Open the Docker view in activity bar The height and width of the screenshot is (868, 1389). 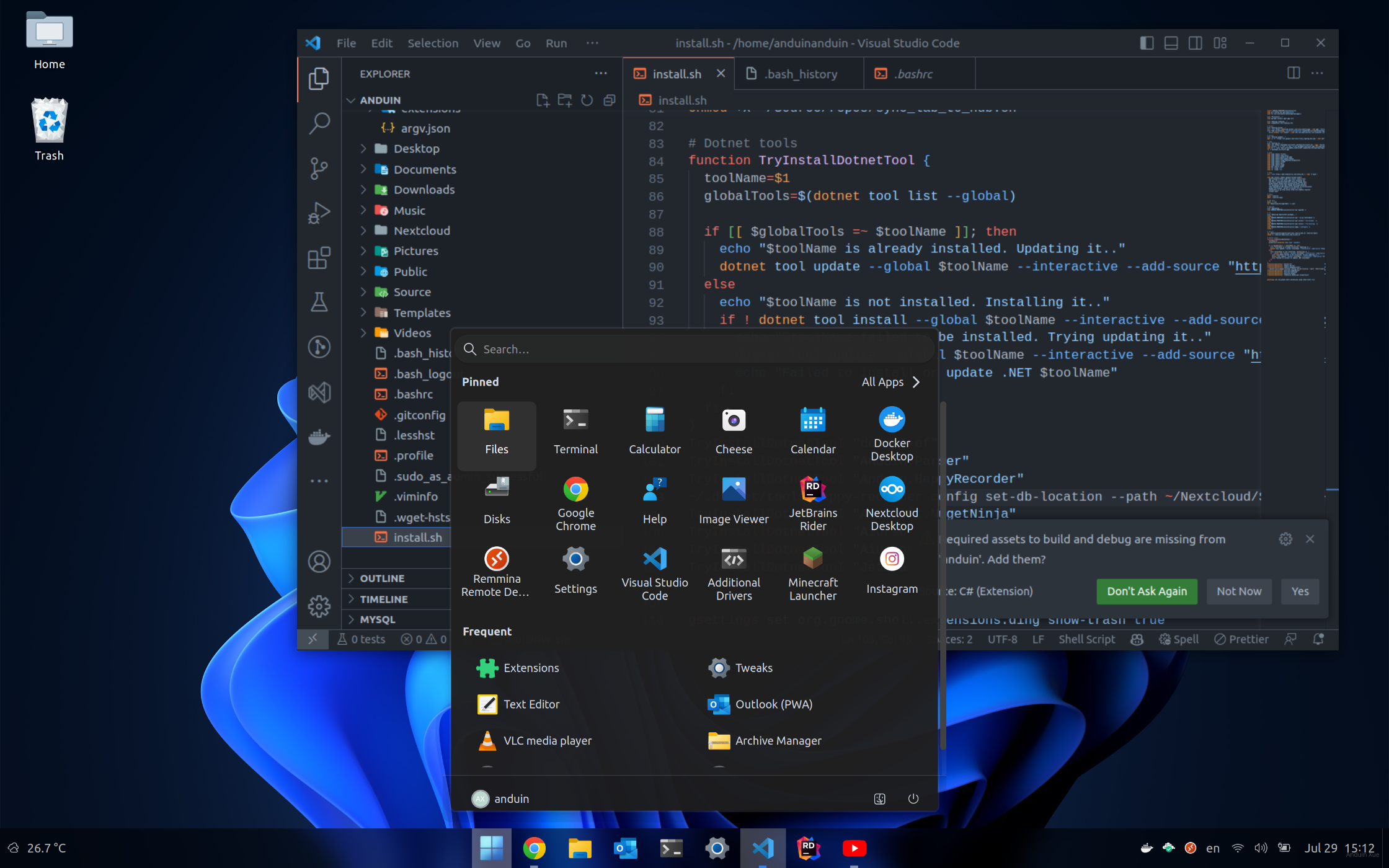[x=319, y=436]
